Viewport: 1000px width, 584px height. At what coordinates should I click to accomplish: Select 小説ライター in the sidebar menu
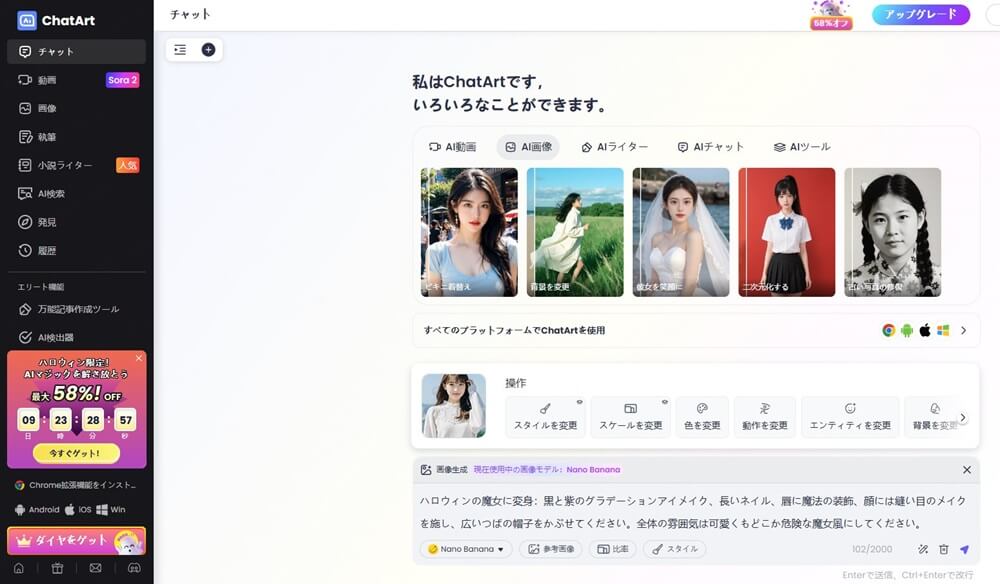click(x=66, y=165)
